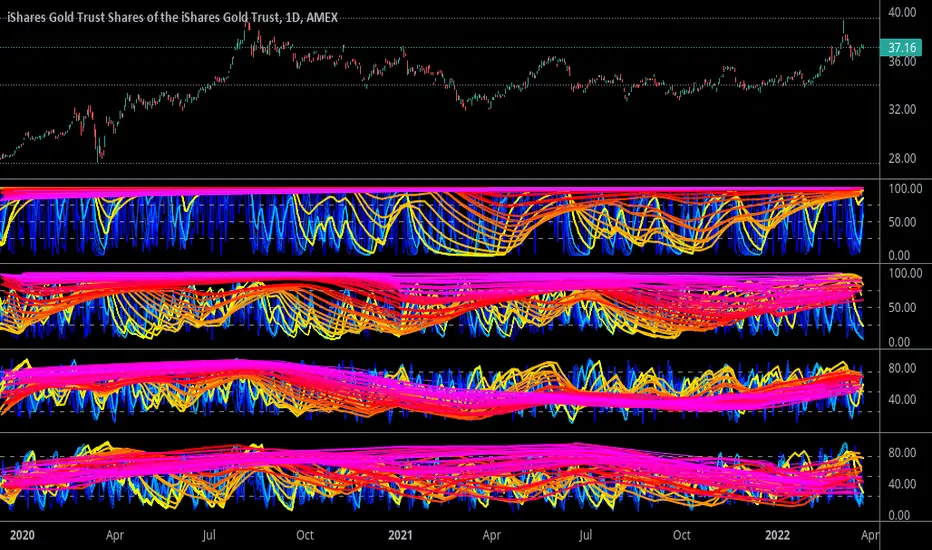Click the 28.00 value on price axis

(x=902, y=158)
